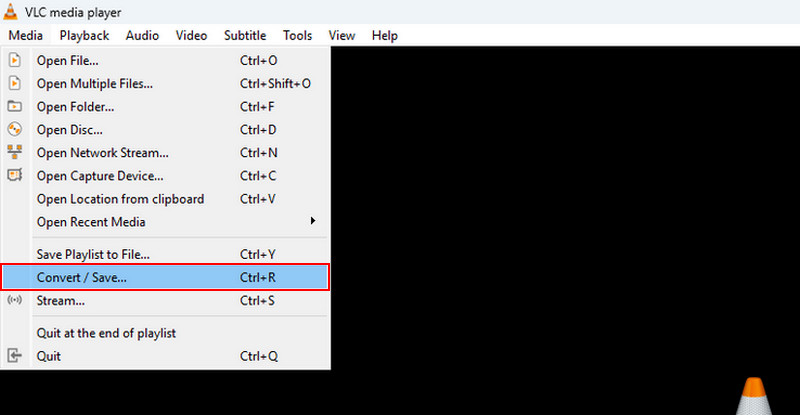Image resolution: width=800 pixels, height=415 pixels.
Task: Click the black video display area
Action: click(x=560, y=200)
